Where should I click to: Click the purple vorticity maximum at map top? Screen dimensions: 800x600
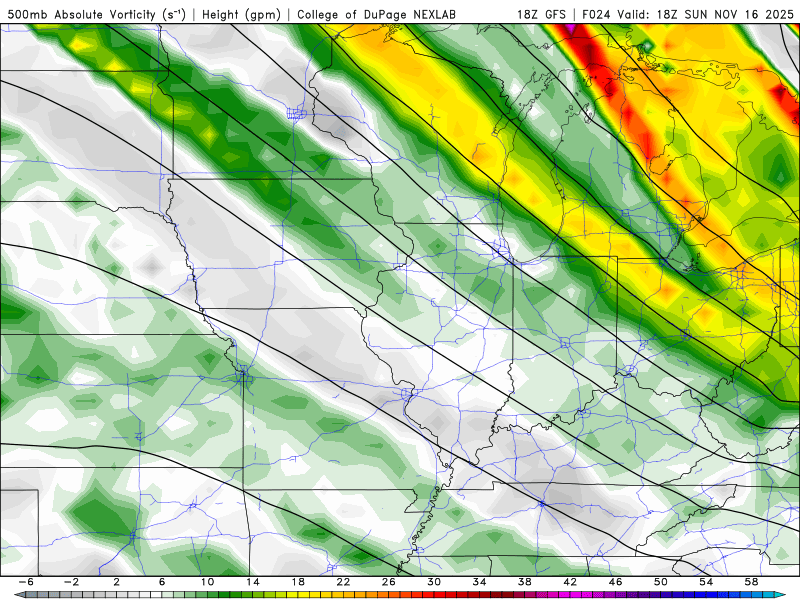[x=571, y=29]
